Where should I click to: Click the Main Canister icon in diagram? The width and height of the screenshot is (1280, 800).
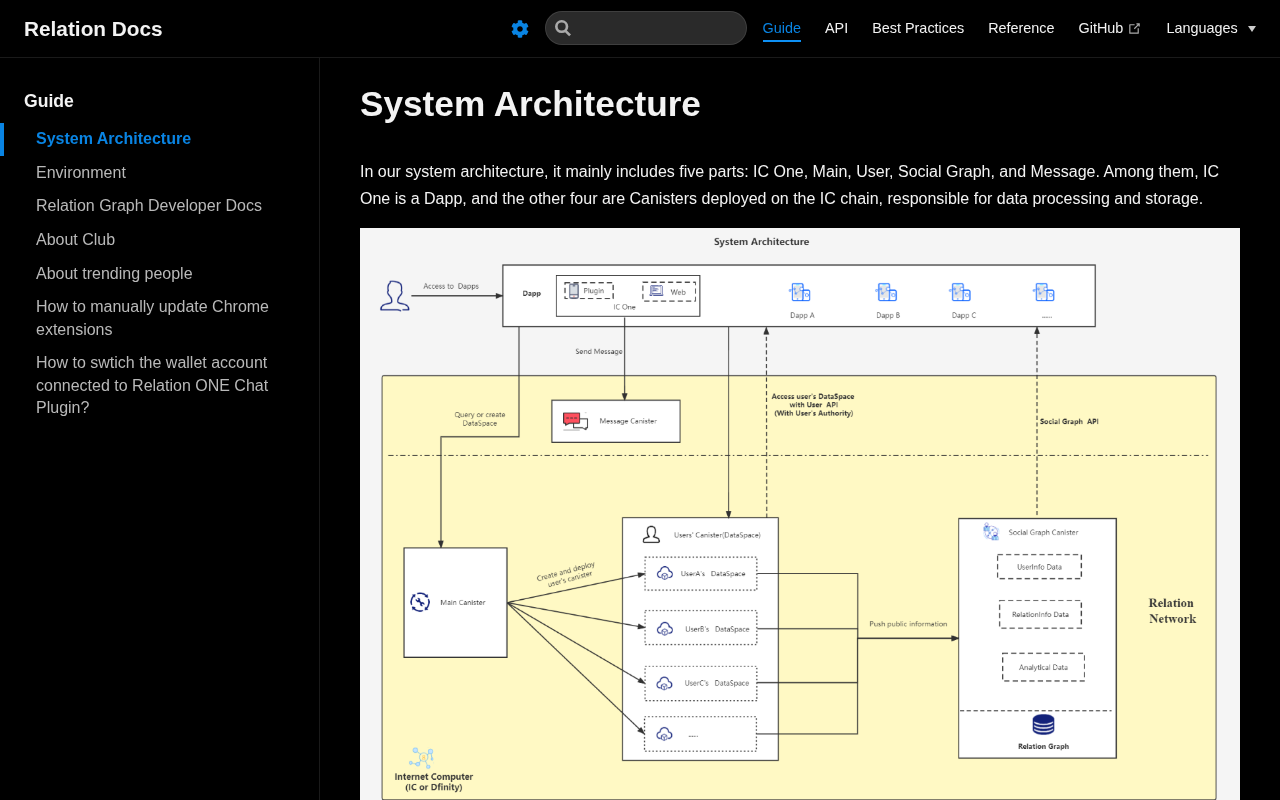point(420,602)
